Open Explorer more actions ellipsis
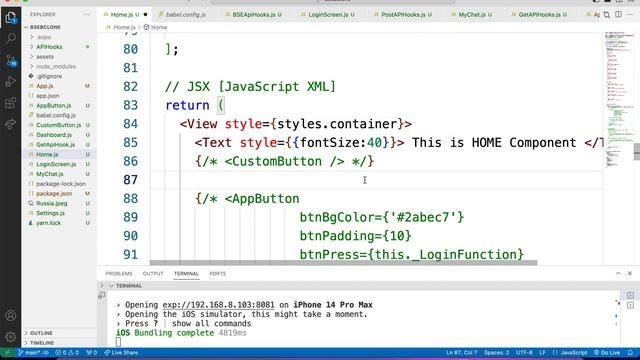The width and height of the screenshot is (640, 360). click(x=87, y=14)
